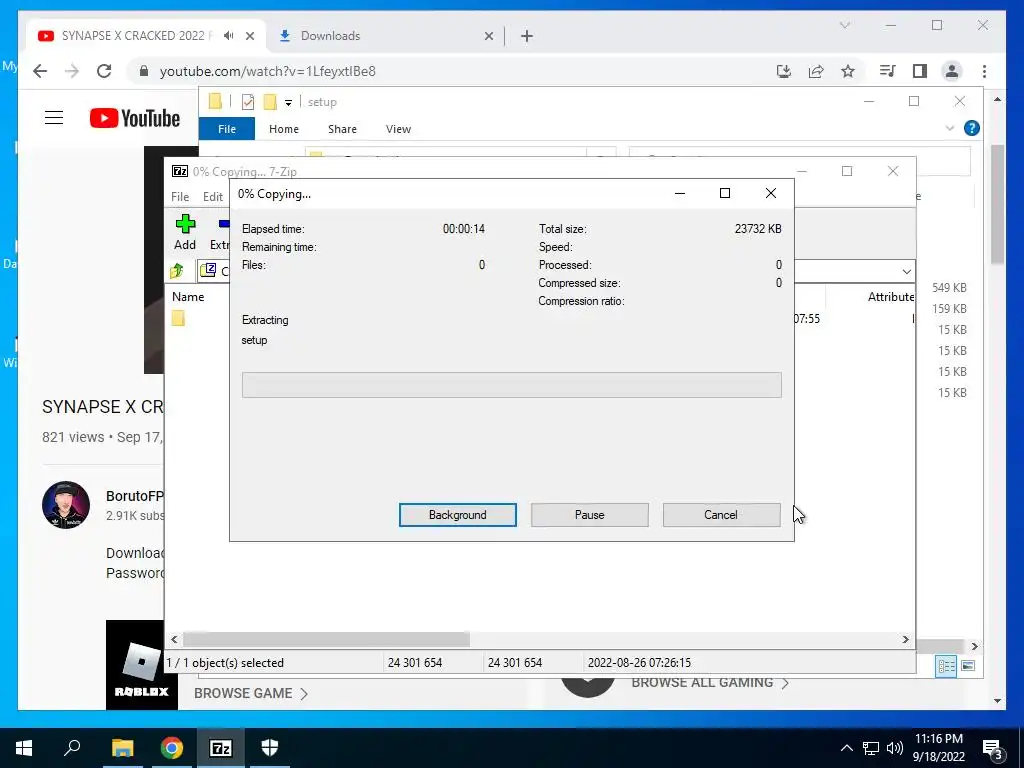
Task: Switch Explorer to large icons view
Action: point(968,666)
